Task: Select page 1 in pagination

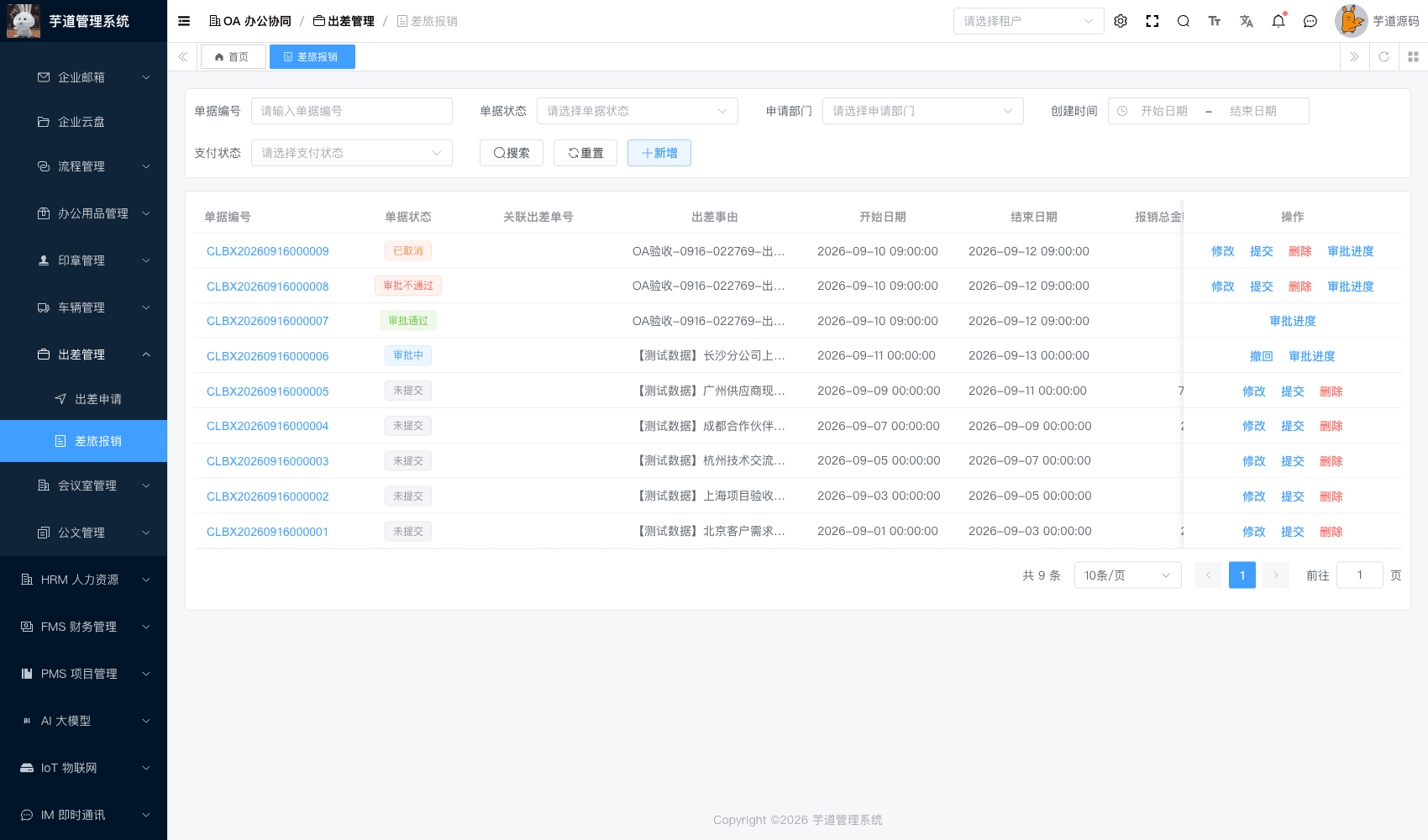Action: 1242,575
